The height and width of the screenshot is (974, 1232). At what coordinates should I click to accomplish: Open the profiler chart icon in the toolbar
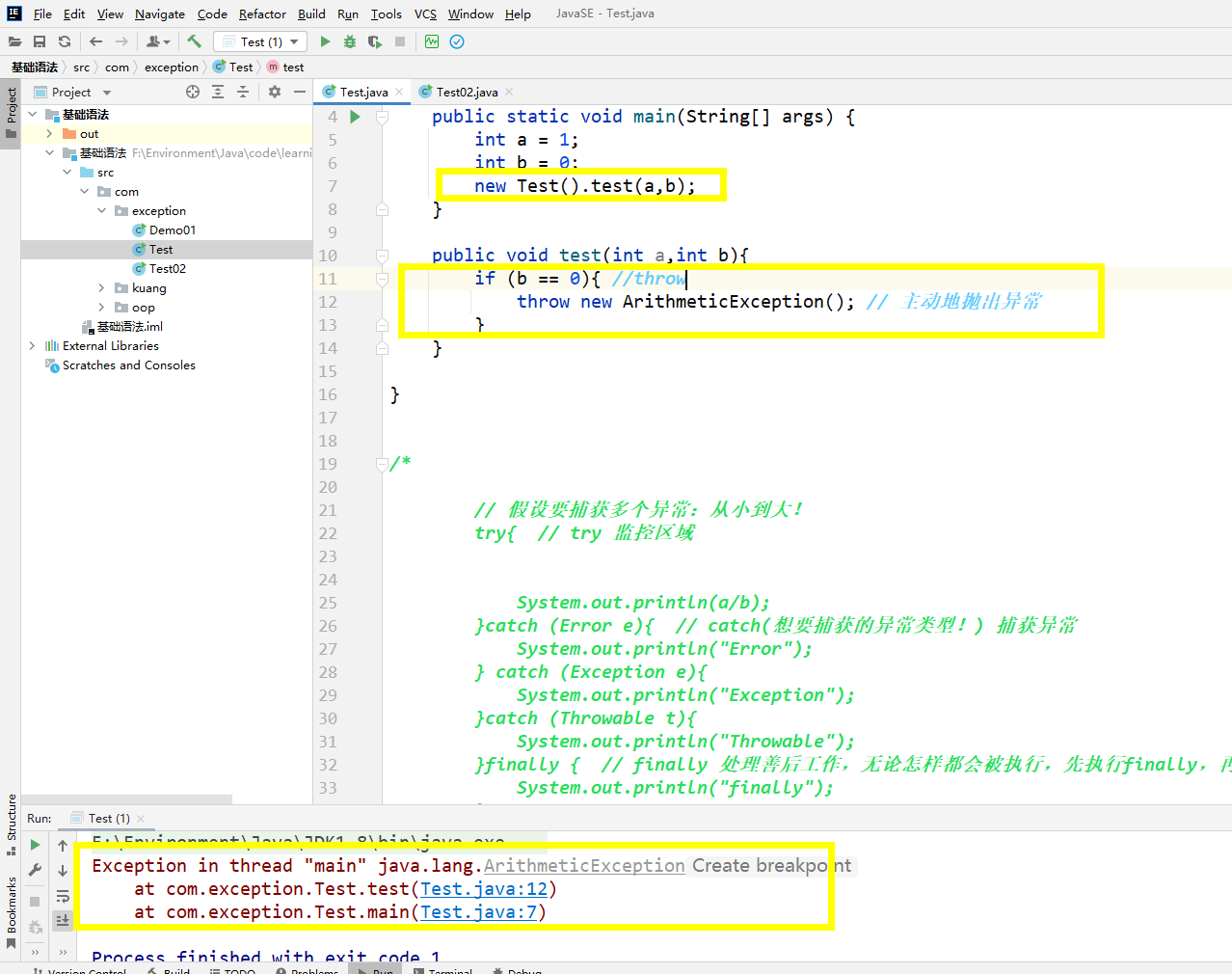click(432, 41)
